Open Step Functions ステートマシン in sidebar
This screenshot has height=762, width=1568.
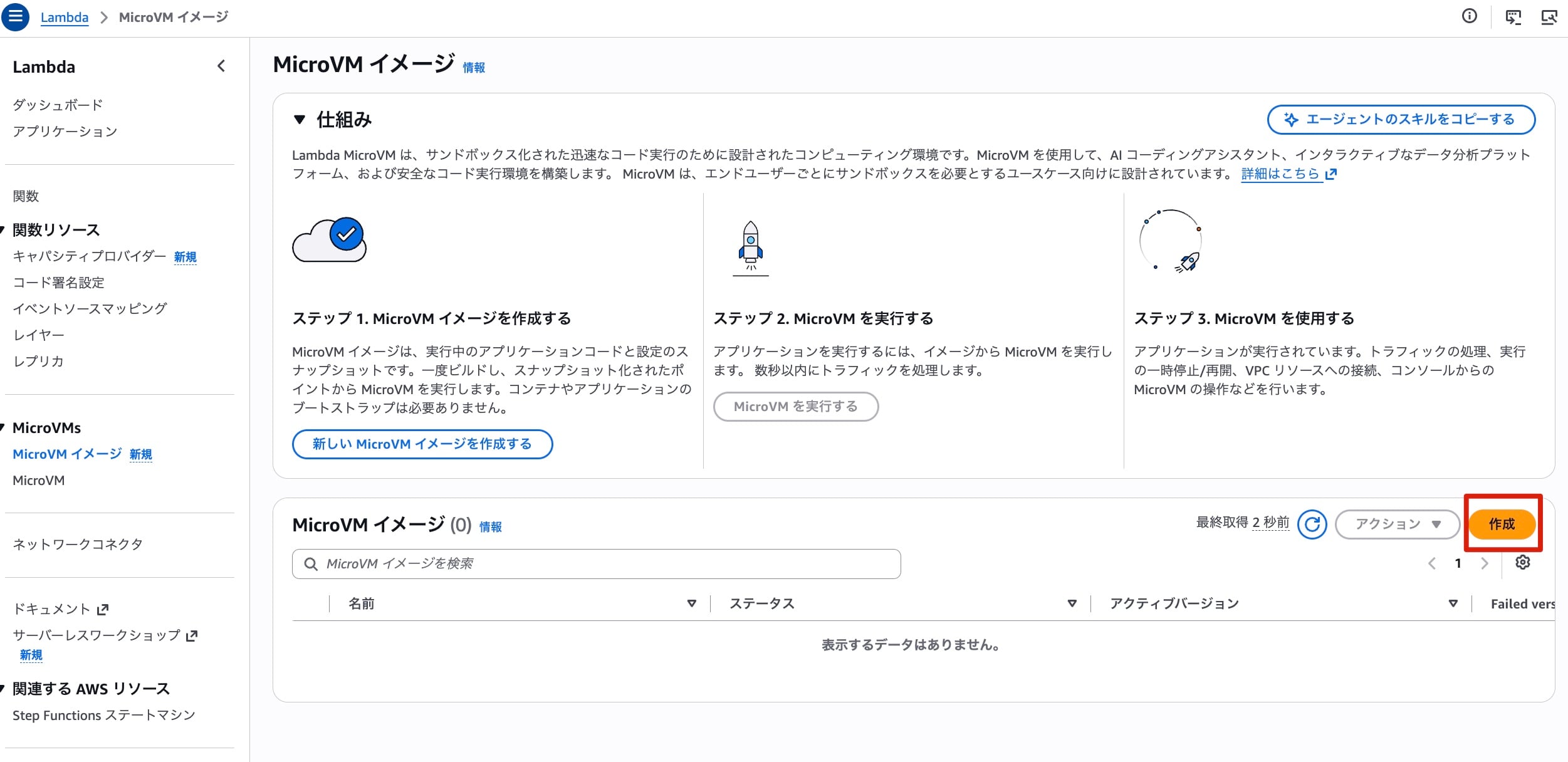coord(104,715)
